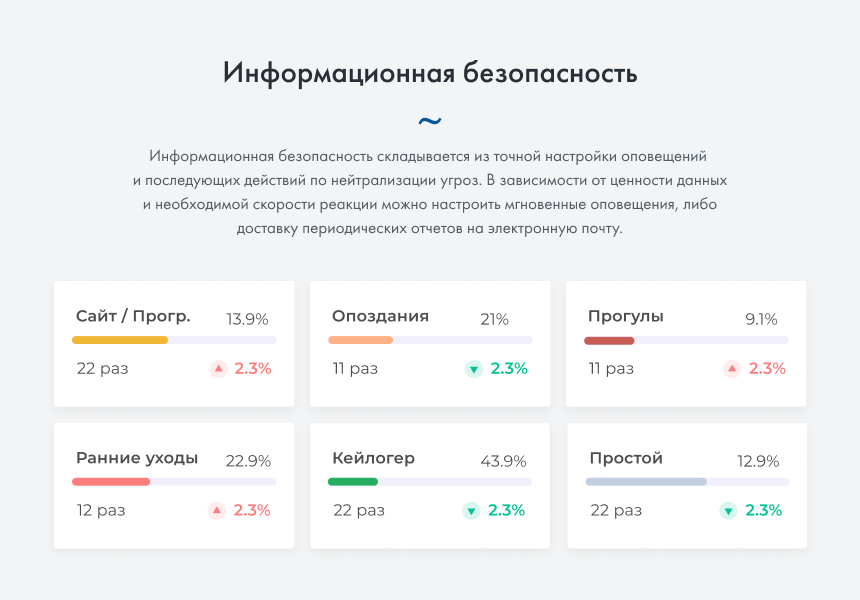Screen dimensions: 860x600
Task: Click the downward trend icon in Простой card
Action: (728, 510)
